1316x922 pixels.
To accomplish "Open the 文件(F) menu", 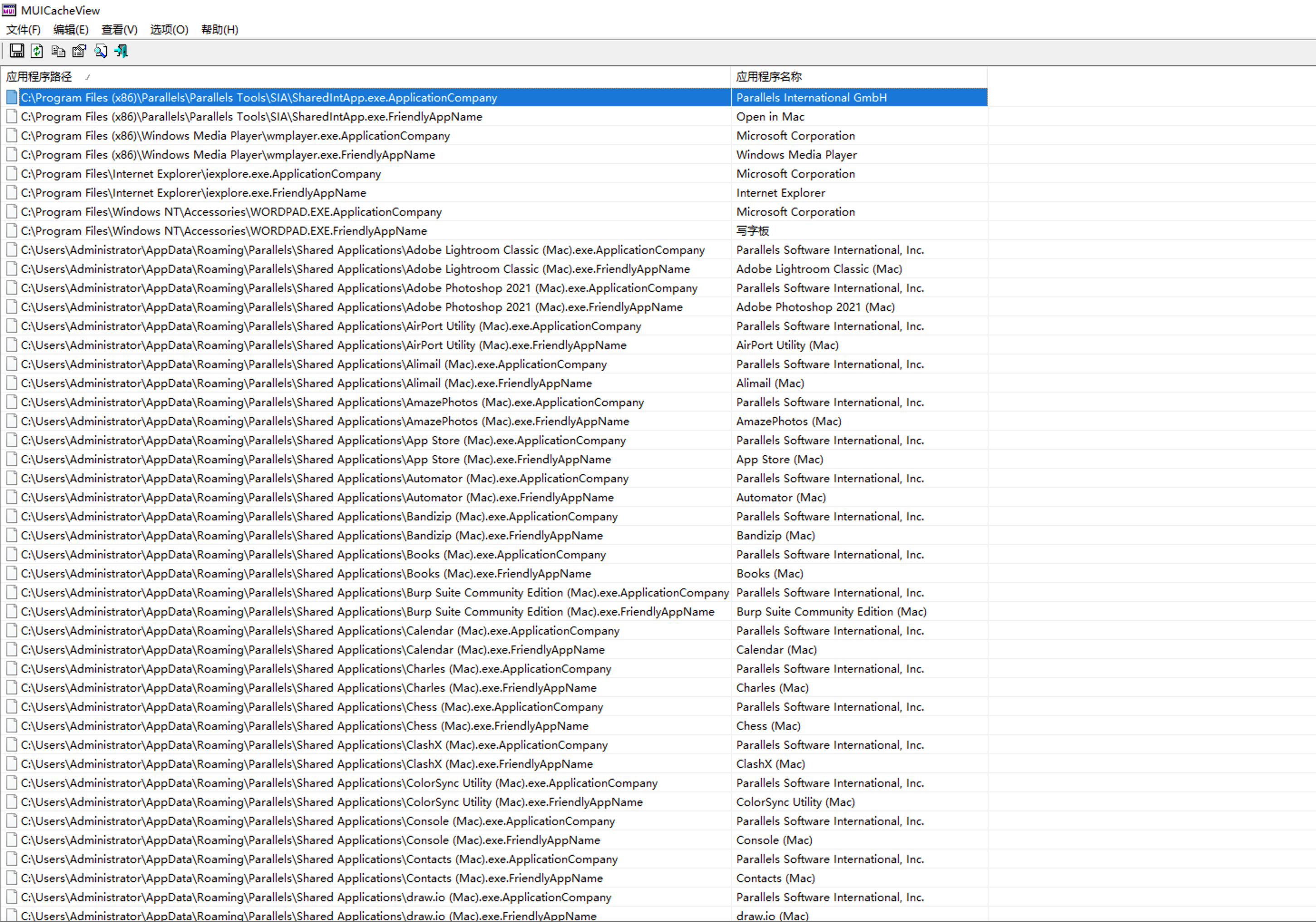I will pyautogui.click(x=23, y=30).
